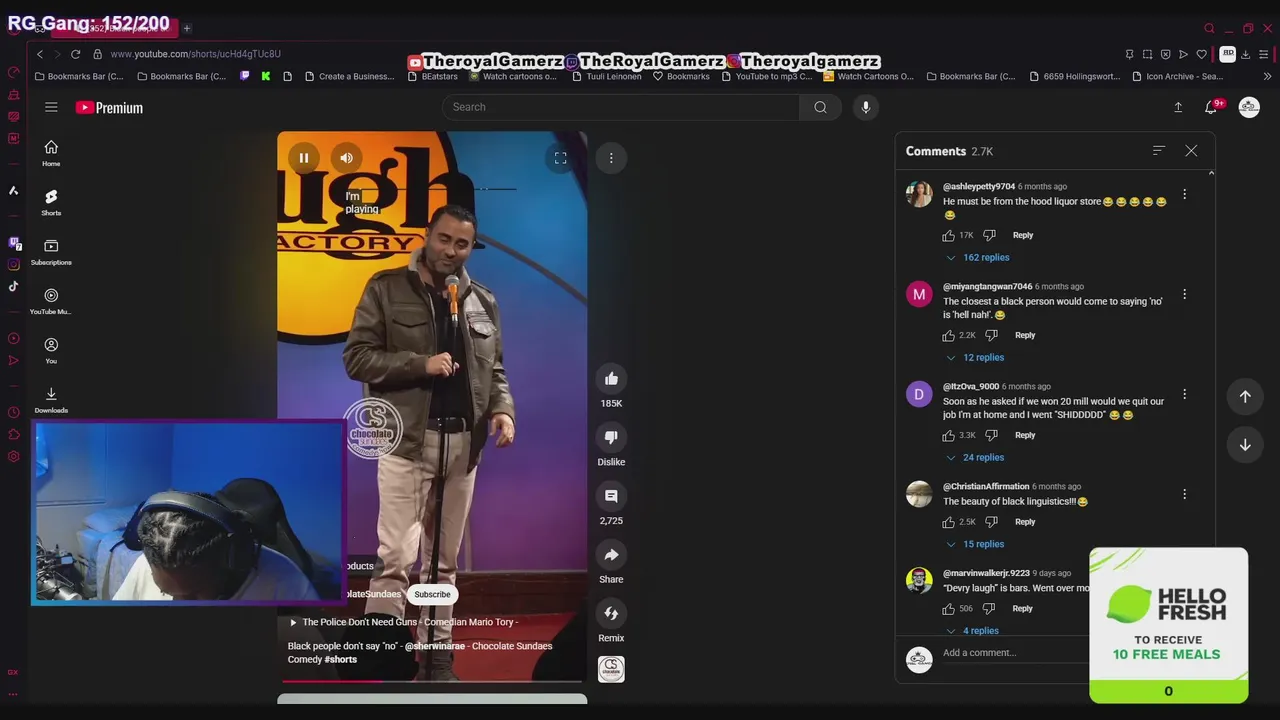This screenshot has width=1280, height=720.
Task: Pause the Shorts video
Action: (304, 158)
